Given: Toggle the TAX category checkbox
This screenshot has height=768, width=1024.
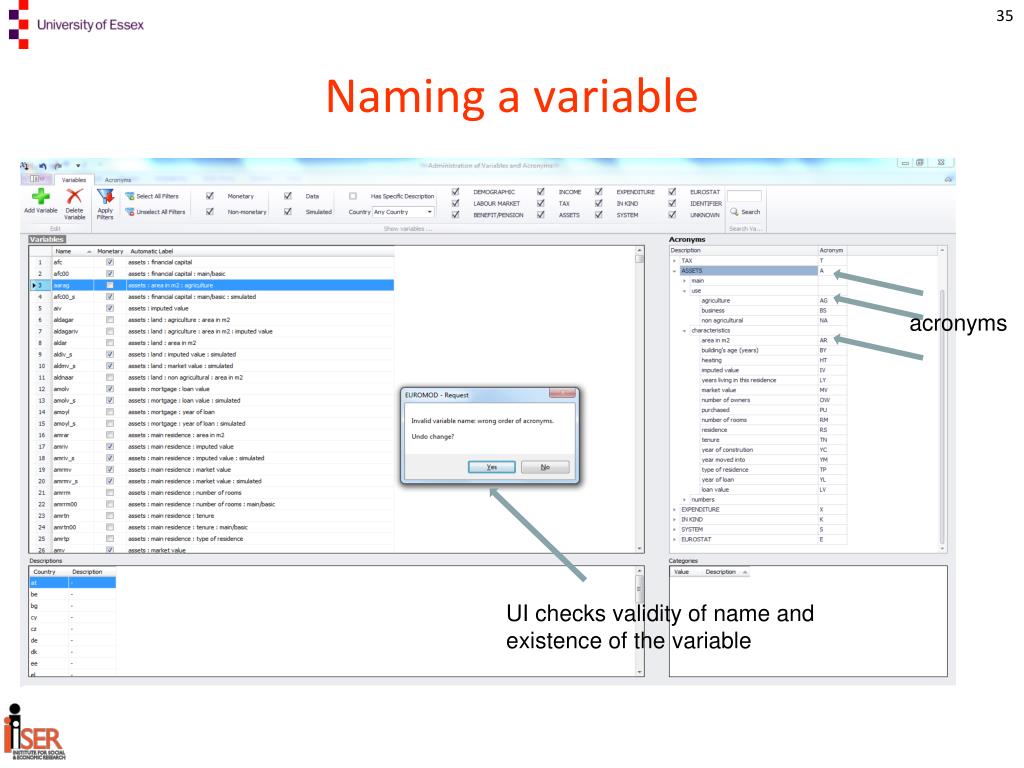Looking at the screenshot, I should (x=541, y=204).
